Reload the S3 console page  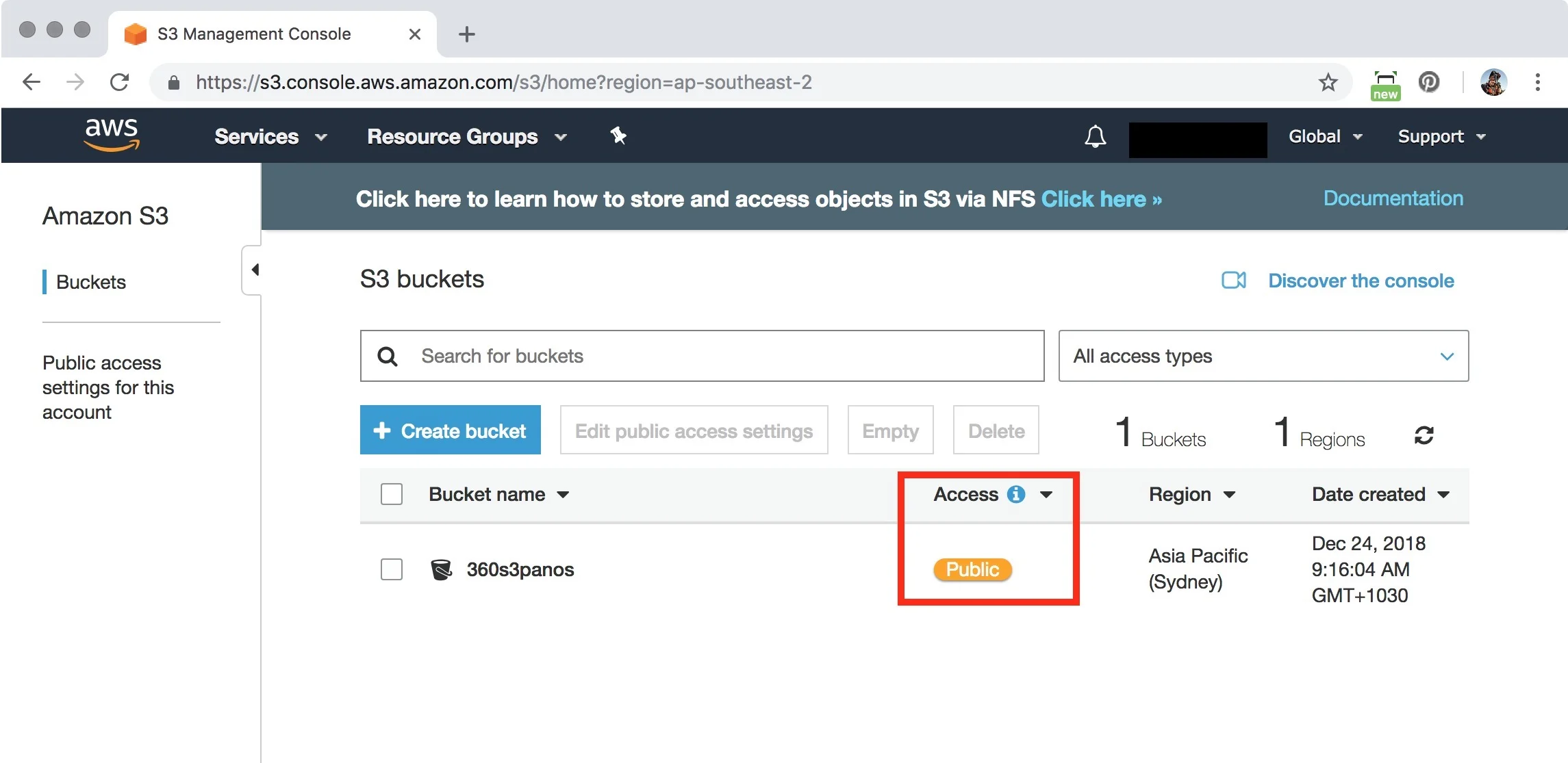(x=119, y=82)
